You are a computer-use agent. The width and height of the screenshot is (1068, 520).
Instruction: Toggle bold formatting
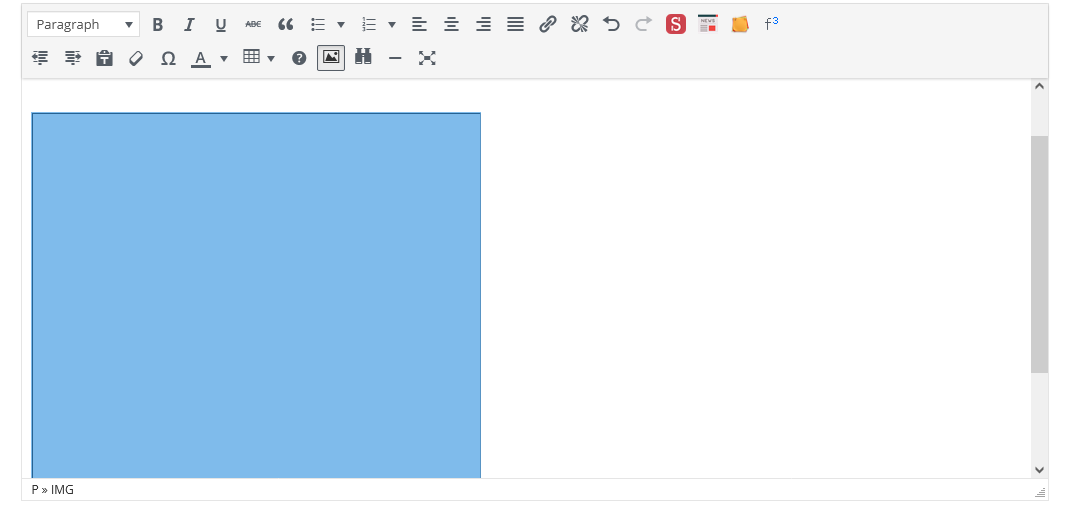click(x=157, y=25)
